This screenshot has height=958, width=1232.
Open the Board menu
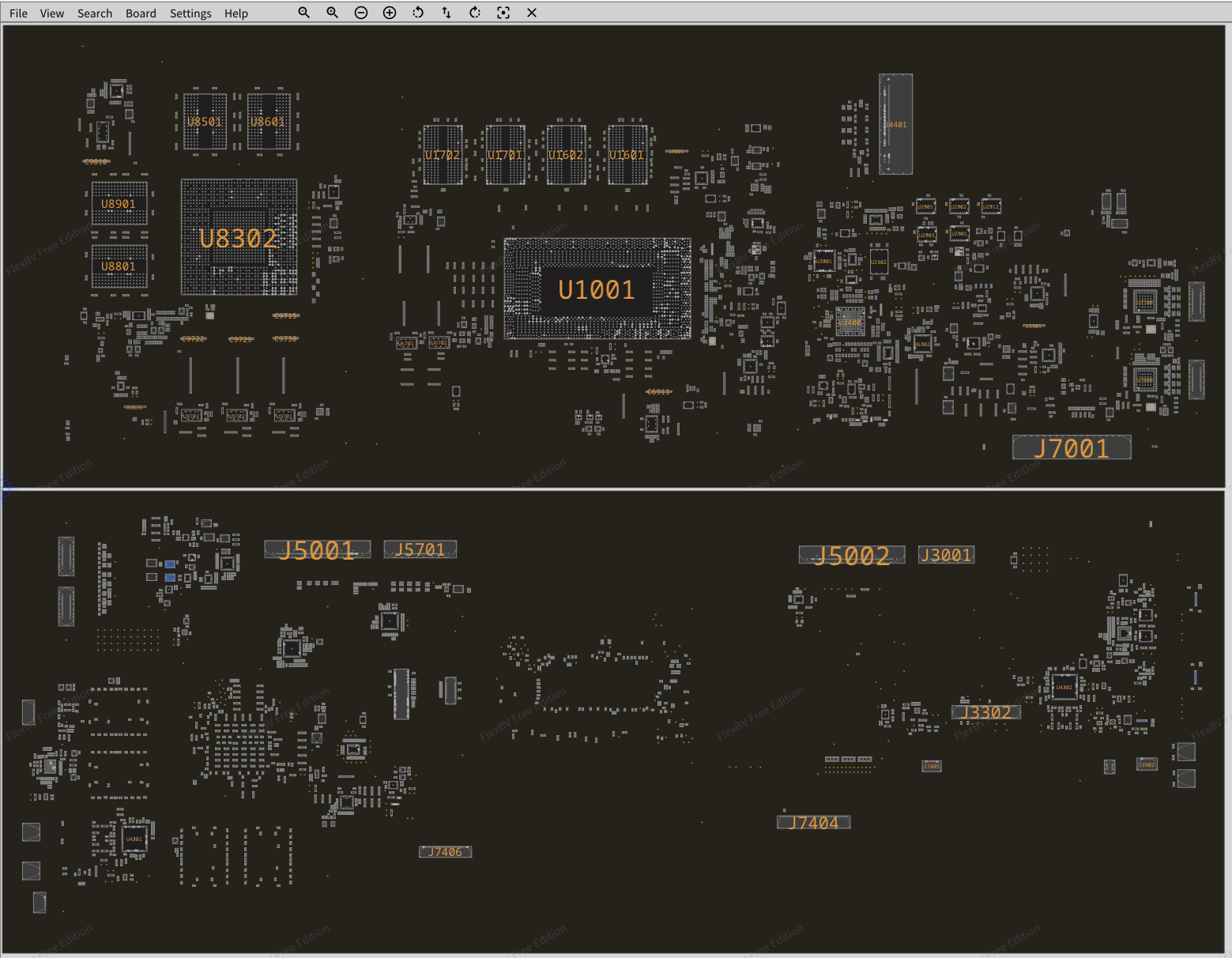tap(141, 13)
